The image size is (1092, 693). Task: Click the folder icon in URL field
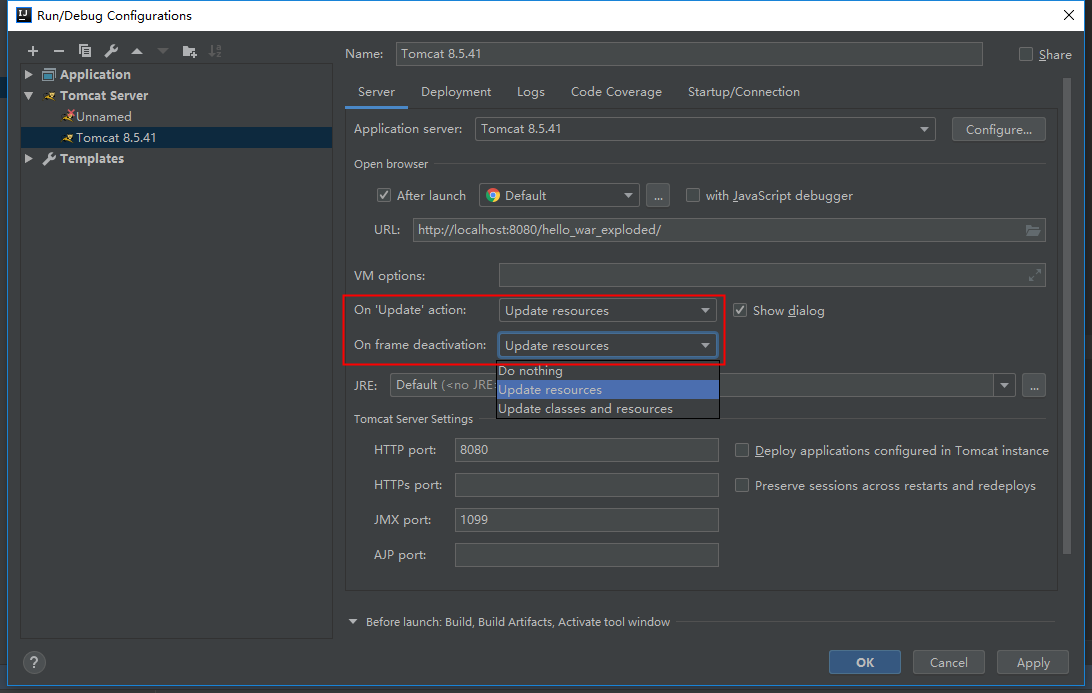click(1033, 230)
